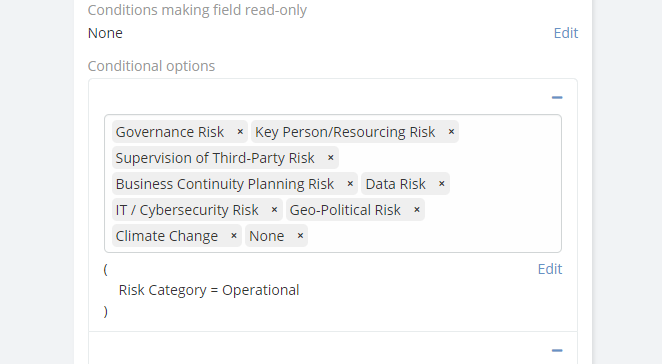Collapse the first conditional options block
662x364 pixels.
point(557,98)
